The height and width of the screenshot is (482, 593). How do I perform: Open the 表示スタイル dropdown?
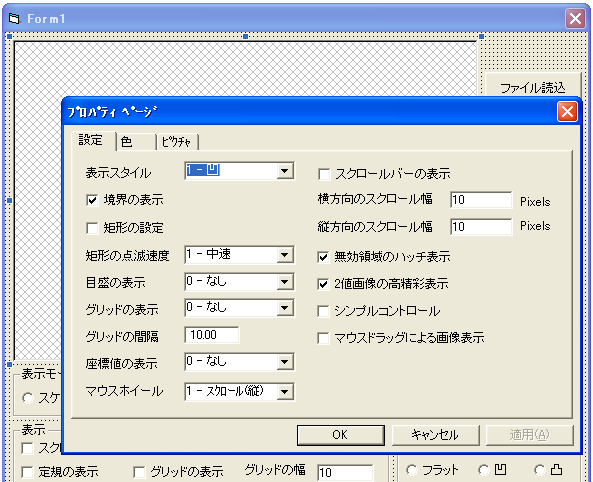285,171
